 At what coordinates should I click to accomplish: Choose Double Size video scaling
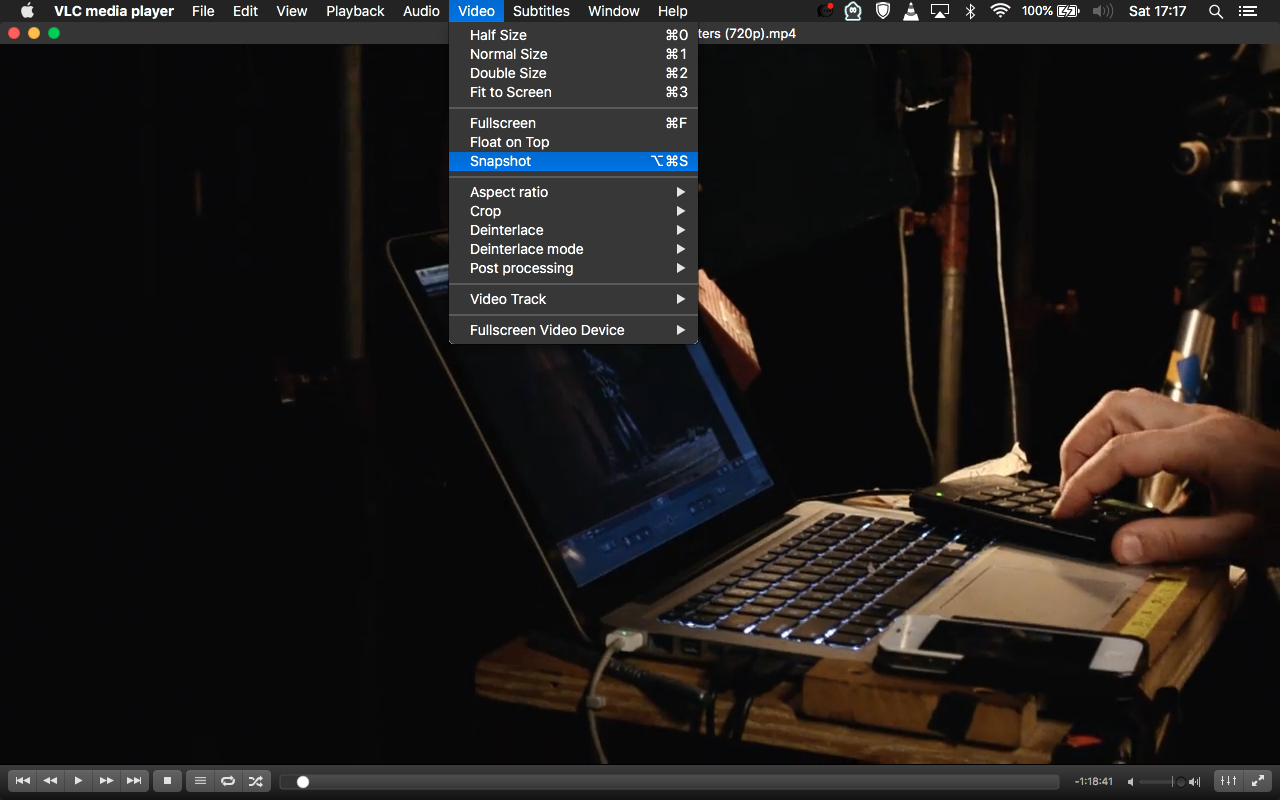coord(573,73)
